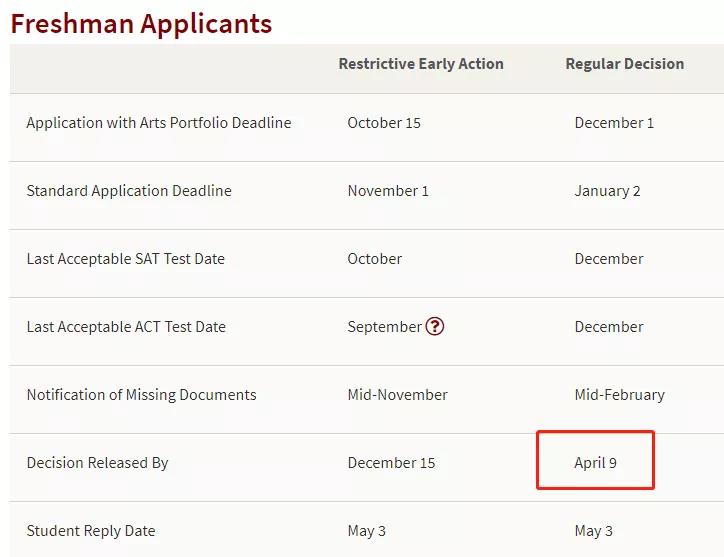This screenshot has width=724, height=557.
Task: Click Last Acceptable ACT Test Date label
Action: pos(126,327)
